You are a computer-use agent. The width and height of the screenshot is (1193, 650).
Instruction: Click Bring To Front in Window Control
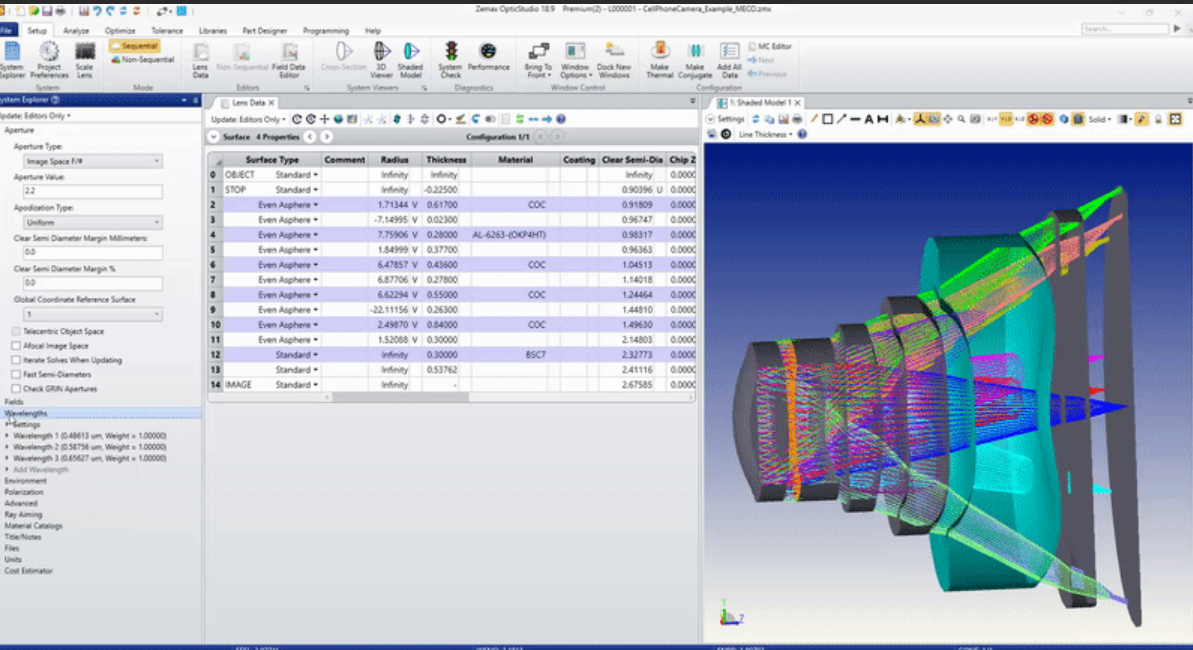point(538,60)
